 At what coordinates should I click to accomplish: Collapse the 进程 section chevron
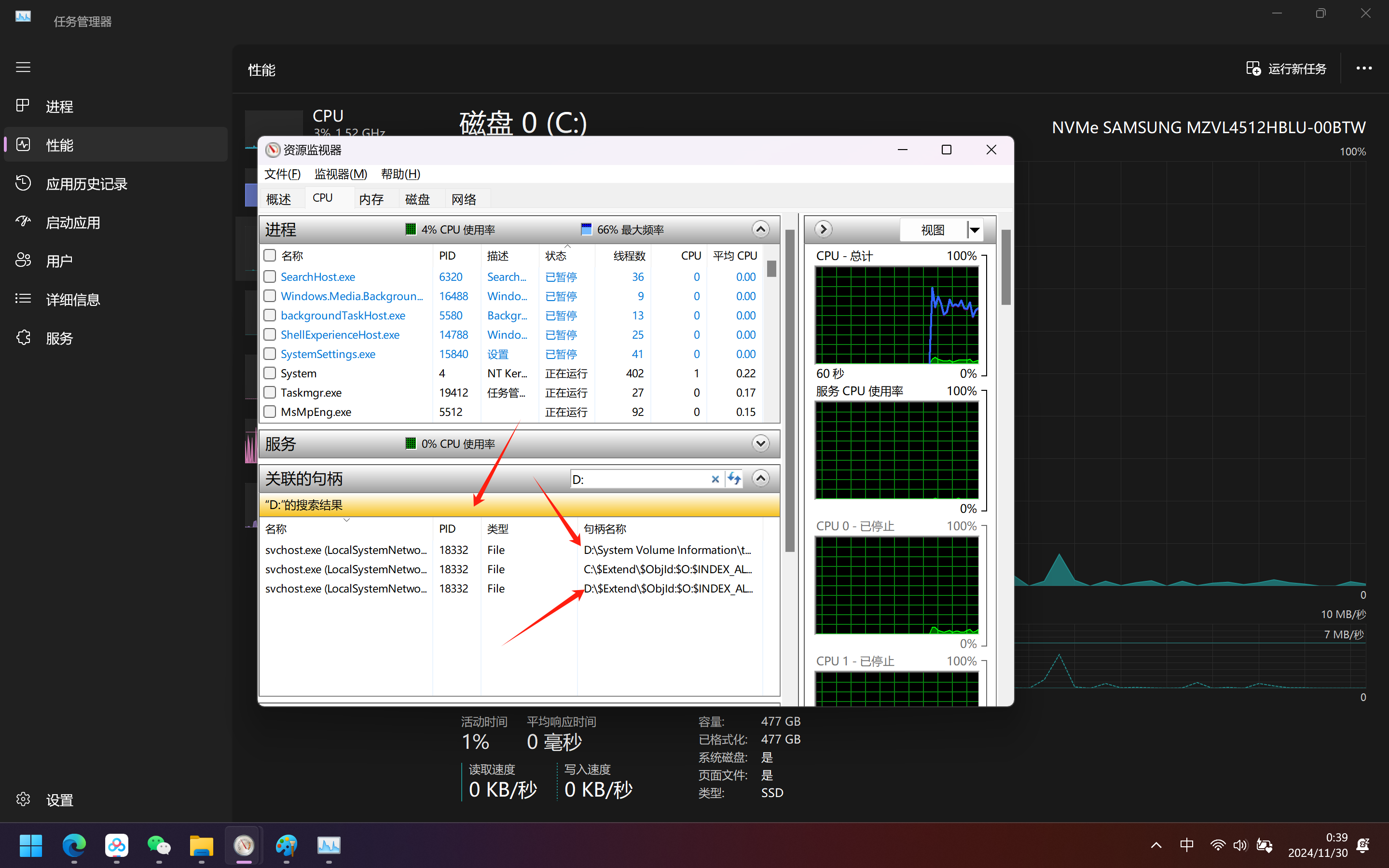coord(760,230)
